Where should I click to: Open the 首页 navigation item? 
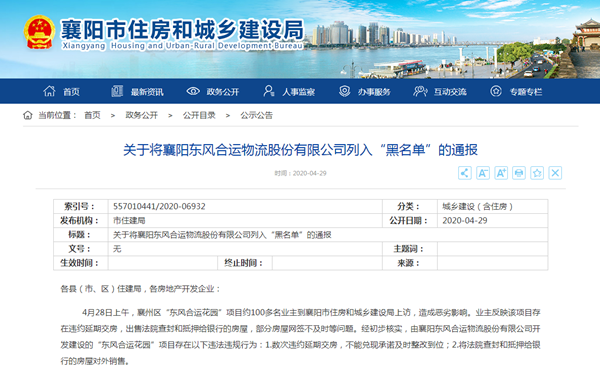tap(71, 92)
